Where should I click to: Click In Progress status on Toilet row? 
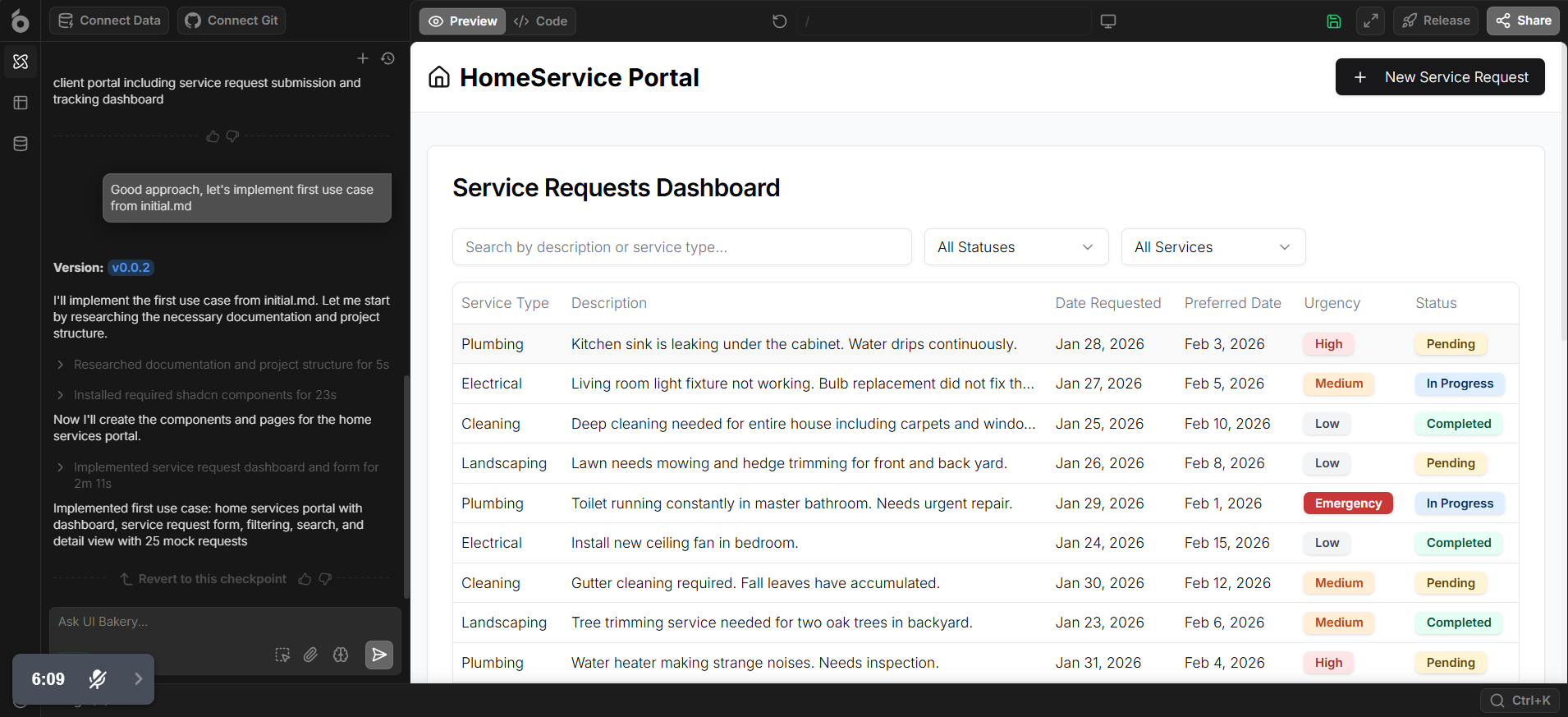click(x=1460, y=503)
